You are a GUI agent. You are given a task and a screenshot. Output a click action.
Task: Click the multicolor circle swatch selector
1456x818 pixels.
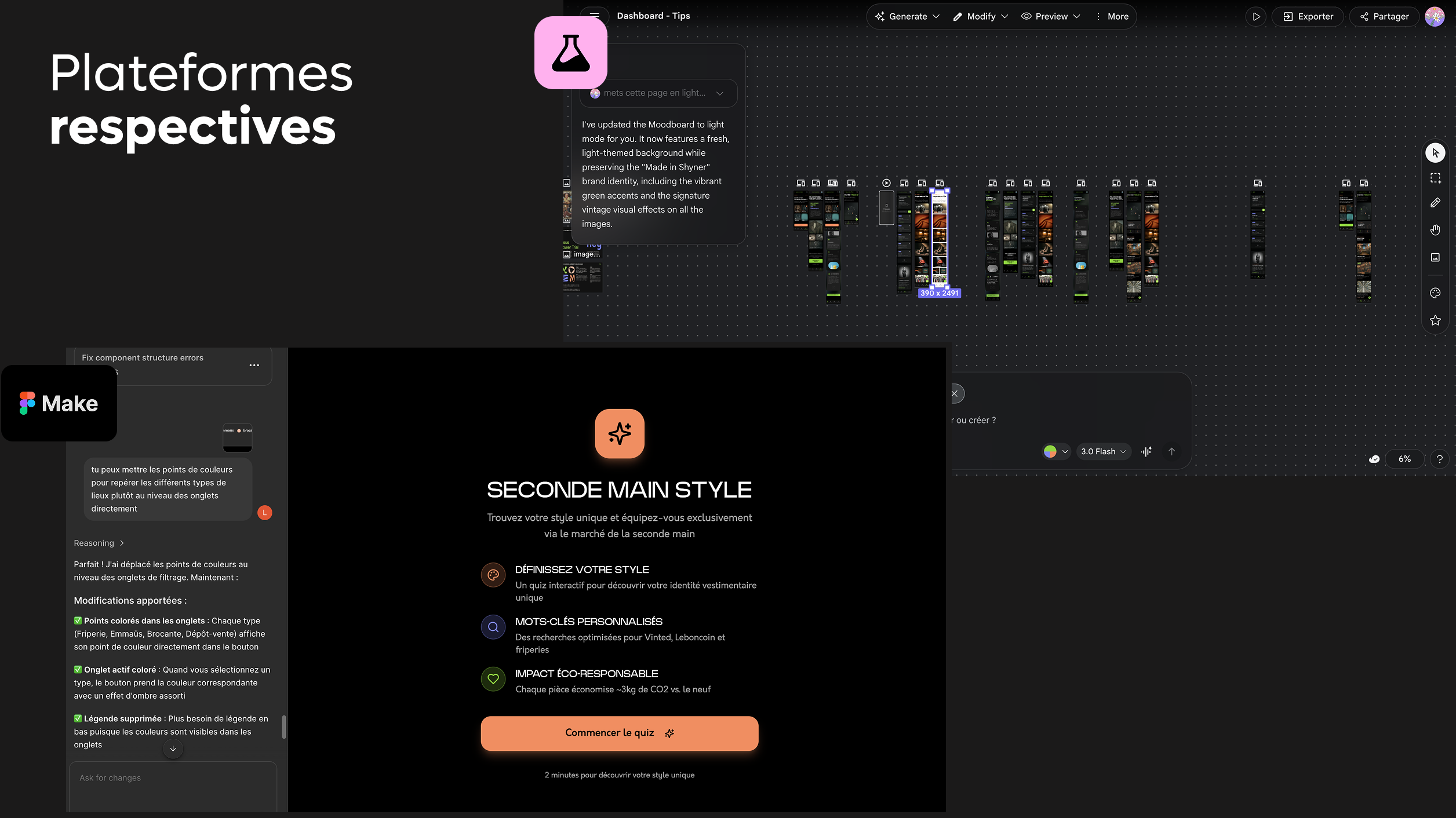click(1055, 451)
